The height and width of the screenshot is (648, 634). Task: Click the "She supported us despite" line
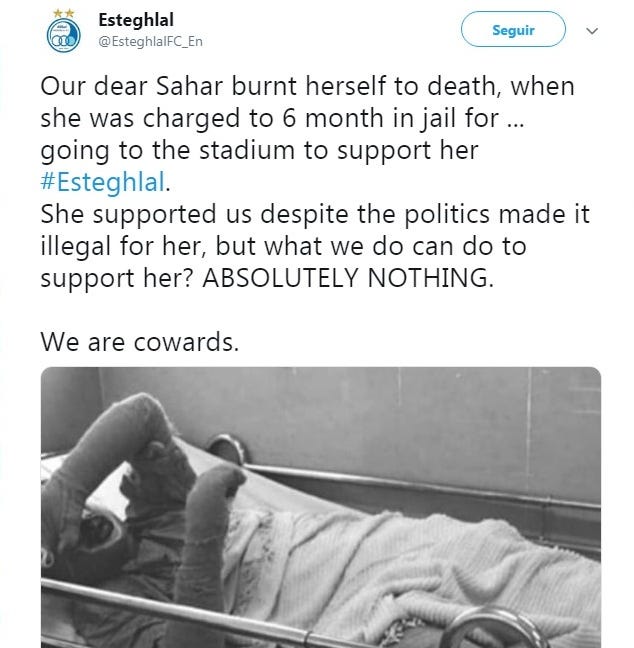(315, 214)
